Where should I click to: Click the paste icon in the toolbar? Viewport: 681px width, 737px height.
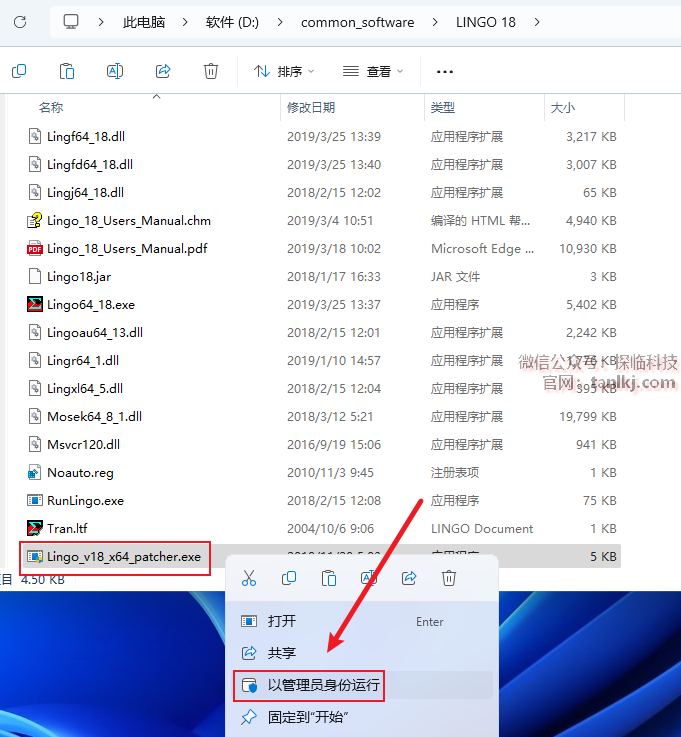(x=67, y=71)
